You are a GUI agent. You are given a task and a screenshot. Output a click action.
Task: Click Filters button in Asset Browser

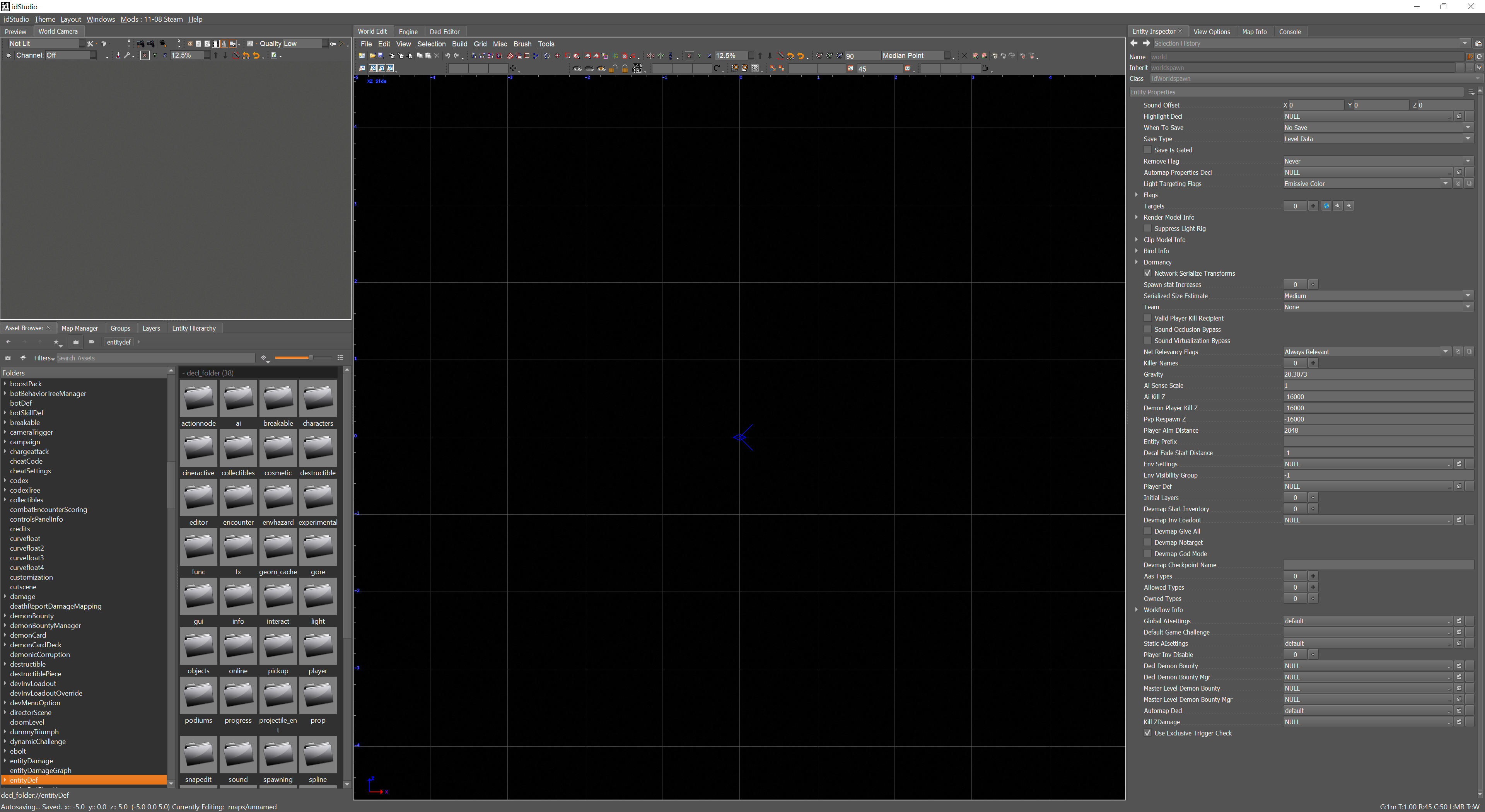pos(44,358)
